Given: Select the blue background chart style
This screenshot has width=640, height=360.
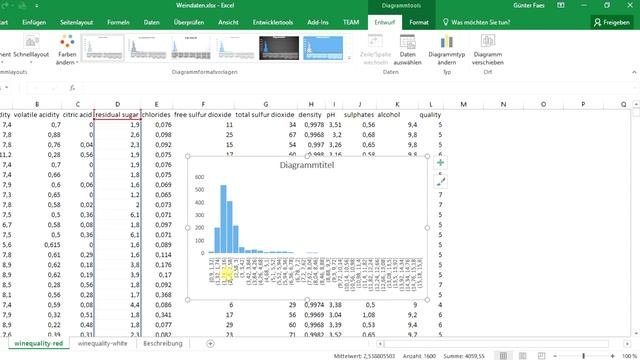Looking at the screenshot, I should [x=323, y=48].
